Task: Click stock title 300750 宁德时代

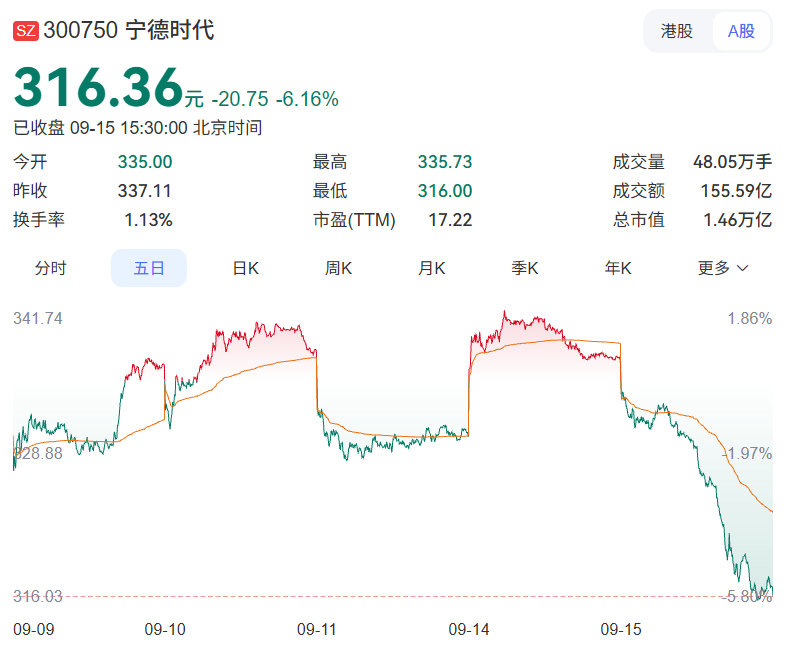Action: tap(129, 30)
